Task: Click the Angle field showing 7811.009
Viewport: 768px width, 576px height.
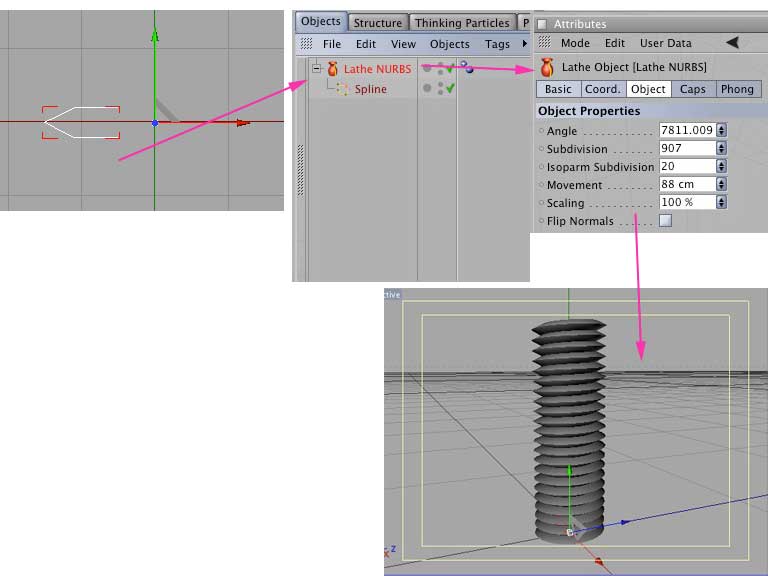Action: click(687, 130)
